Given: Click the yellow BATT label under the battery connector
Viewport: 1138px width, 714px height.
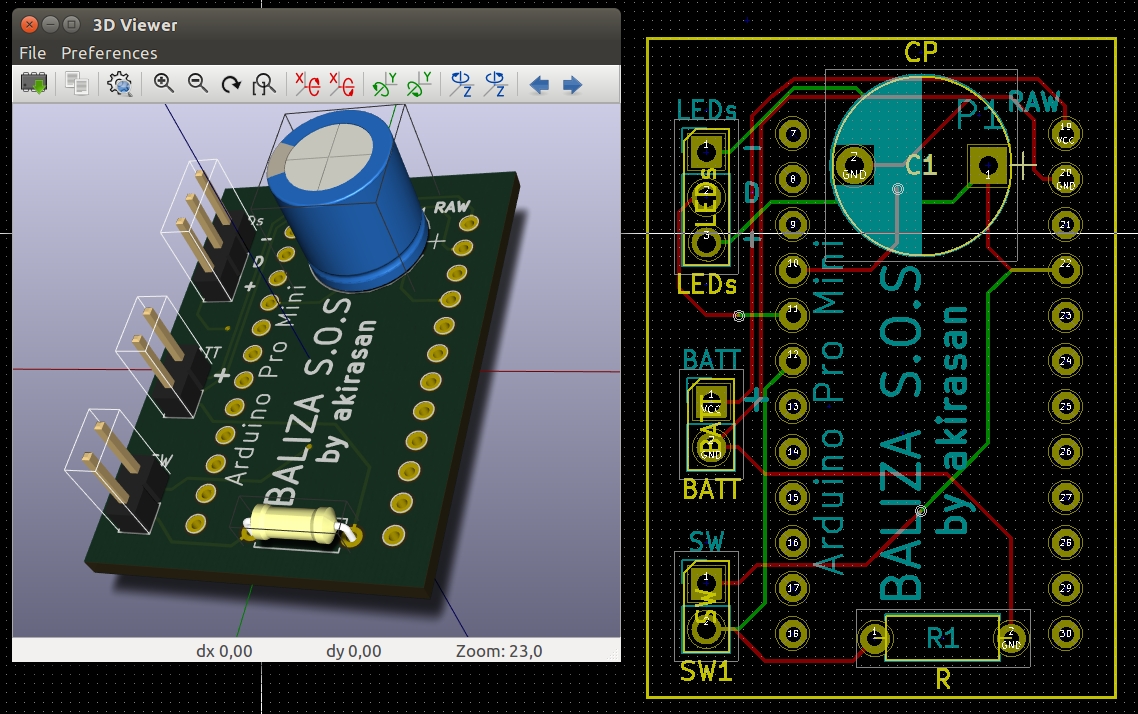Looking at the screenshot, I should tap(711, 490).
